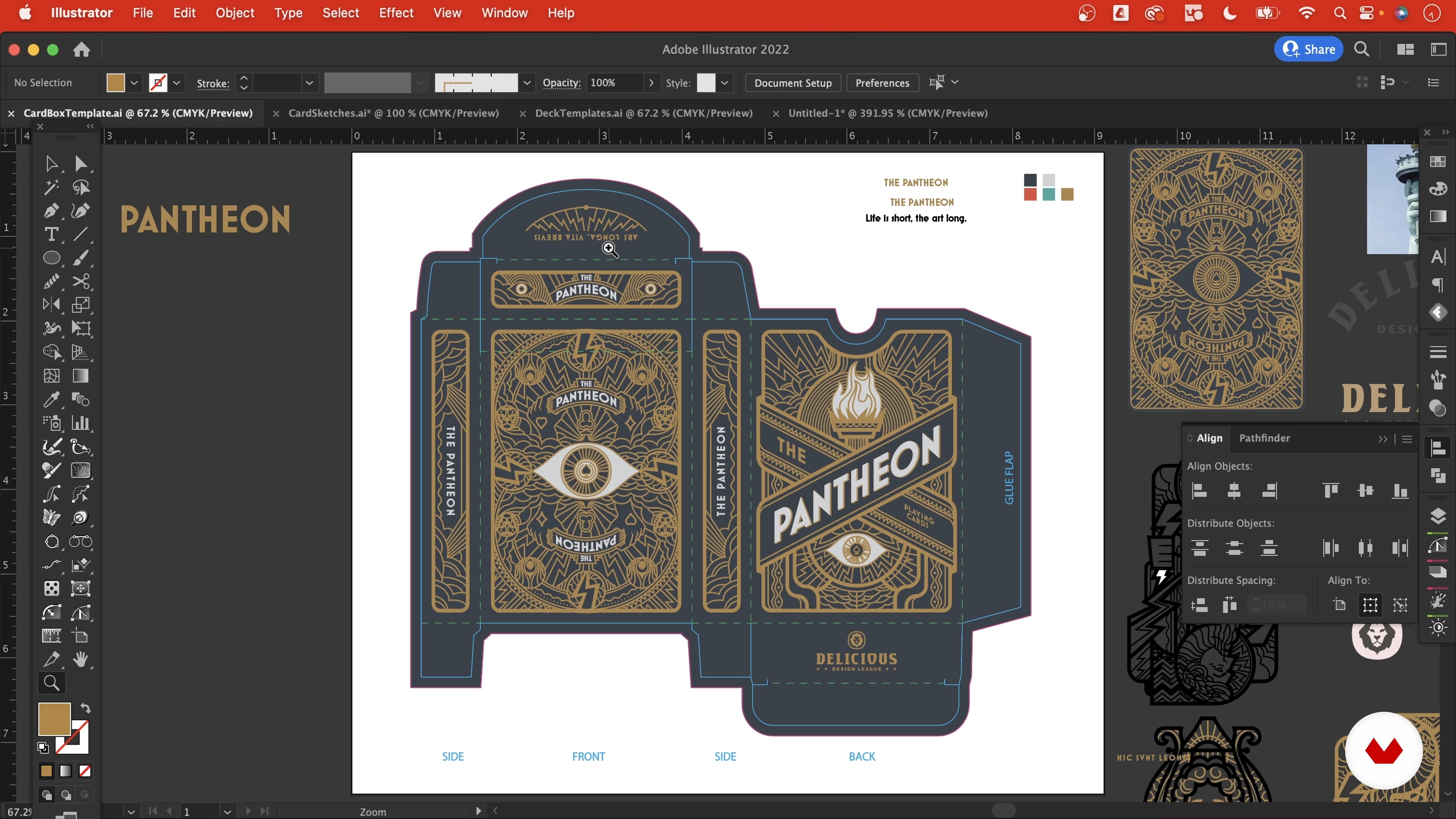1456x819 pixels.
Task: Set paint mode to None
Action: pos(85,771)
